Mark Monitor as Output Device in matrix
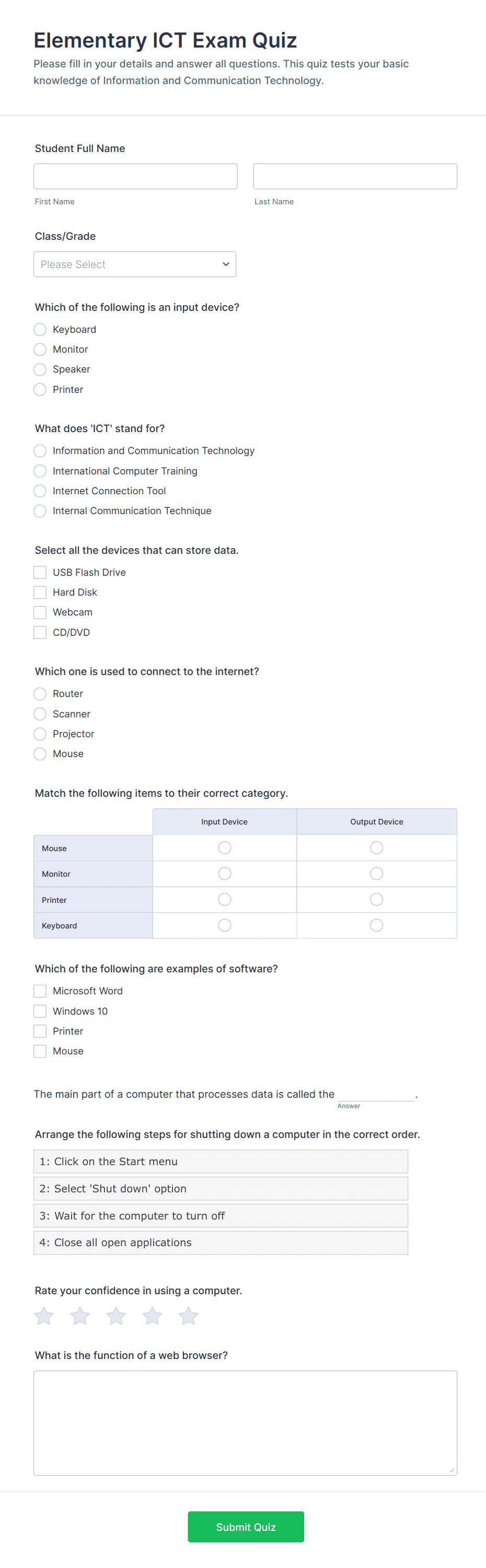Image resolution: width=486 pixels, height=1568 pixels. 376,874
